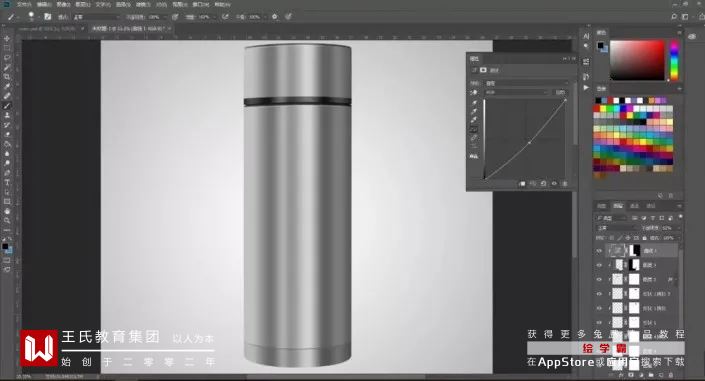
Task: Open smoothing options gear icon
Action: (x=275, y=17)
